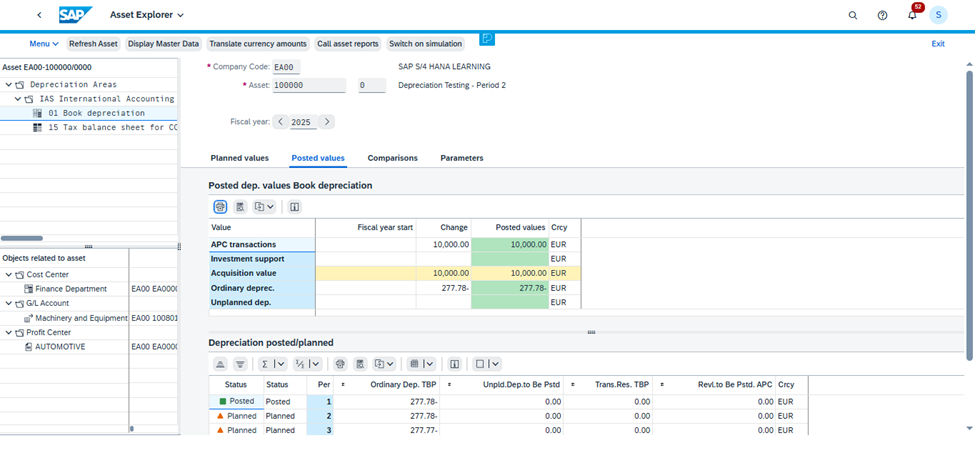
Task: Collapse the Cost Center node
Action: (8, 275)
